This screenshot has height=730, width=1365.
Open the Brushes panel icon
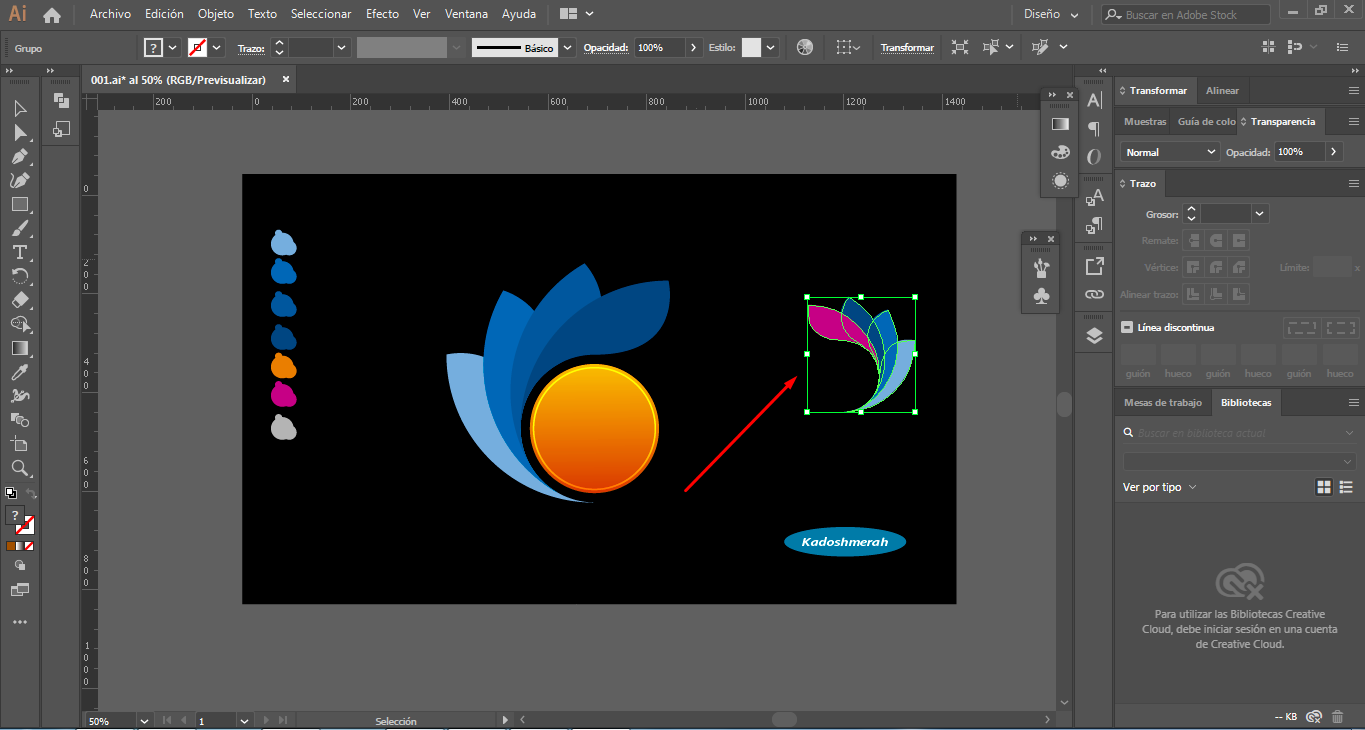click(1041, 267)
